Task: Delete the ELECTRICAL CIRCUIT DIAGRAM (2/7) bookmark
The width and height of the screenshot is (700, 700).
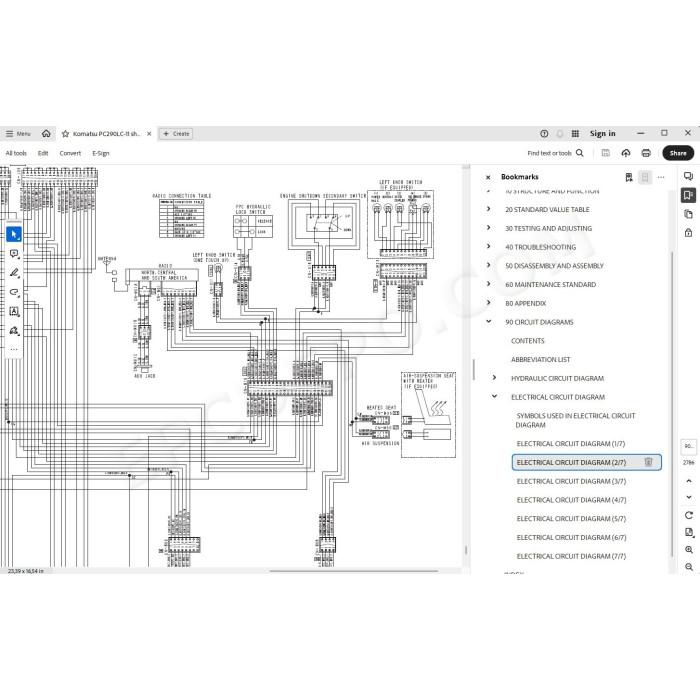Action: coord(648,462)
